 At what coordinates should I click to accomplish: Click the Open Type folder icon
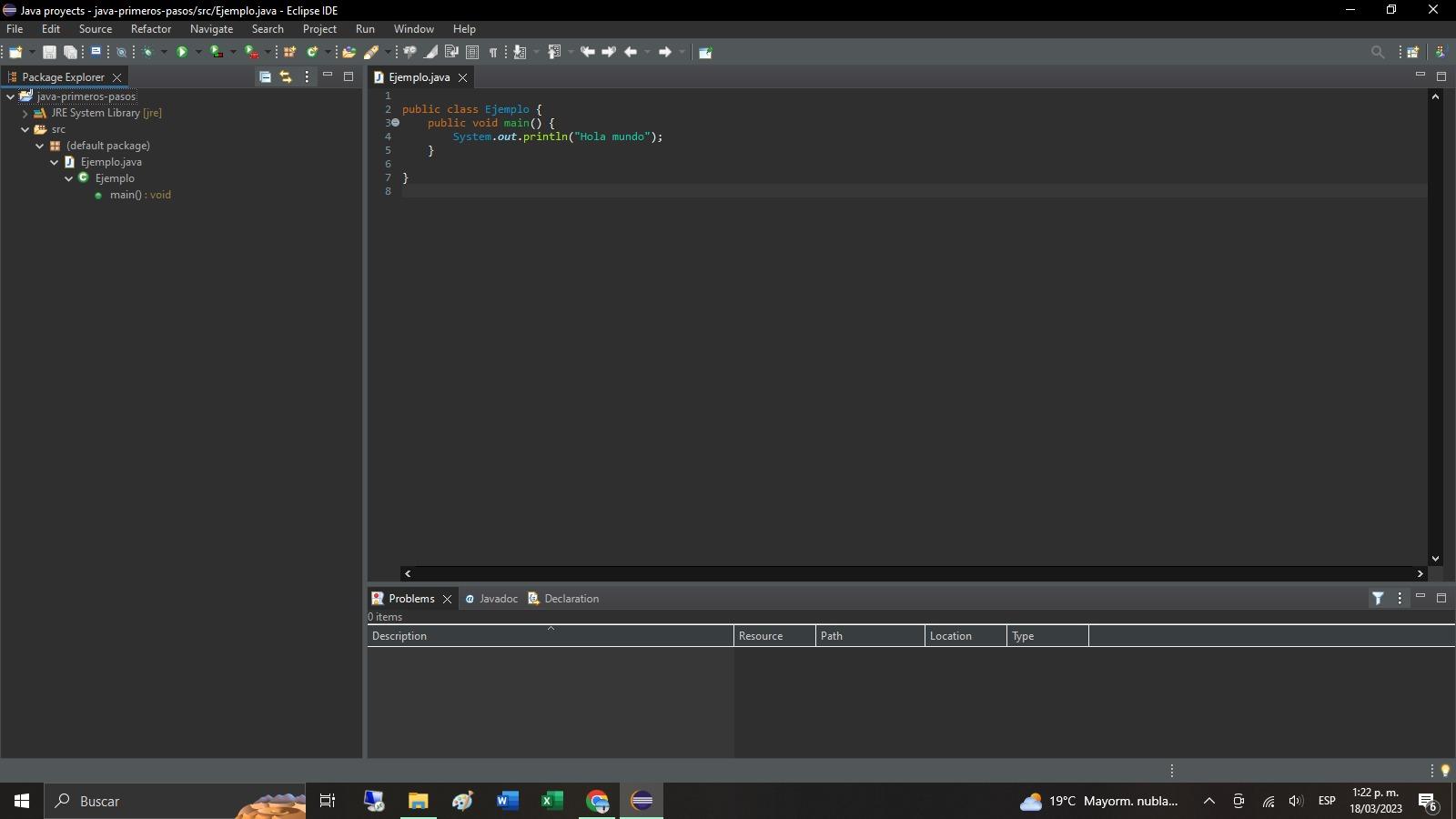click(349, 52)
